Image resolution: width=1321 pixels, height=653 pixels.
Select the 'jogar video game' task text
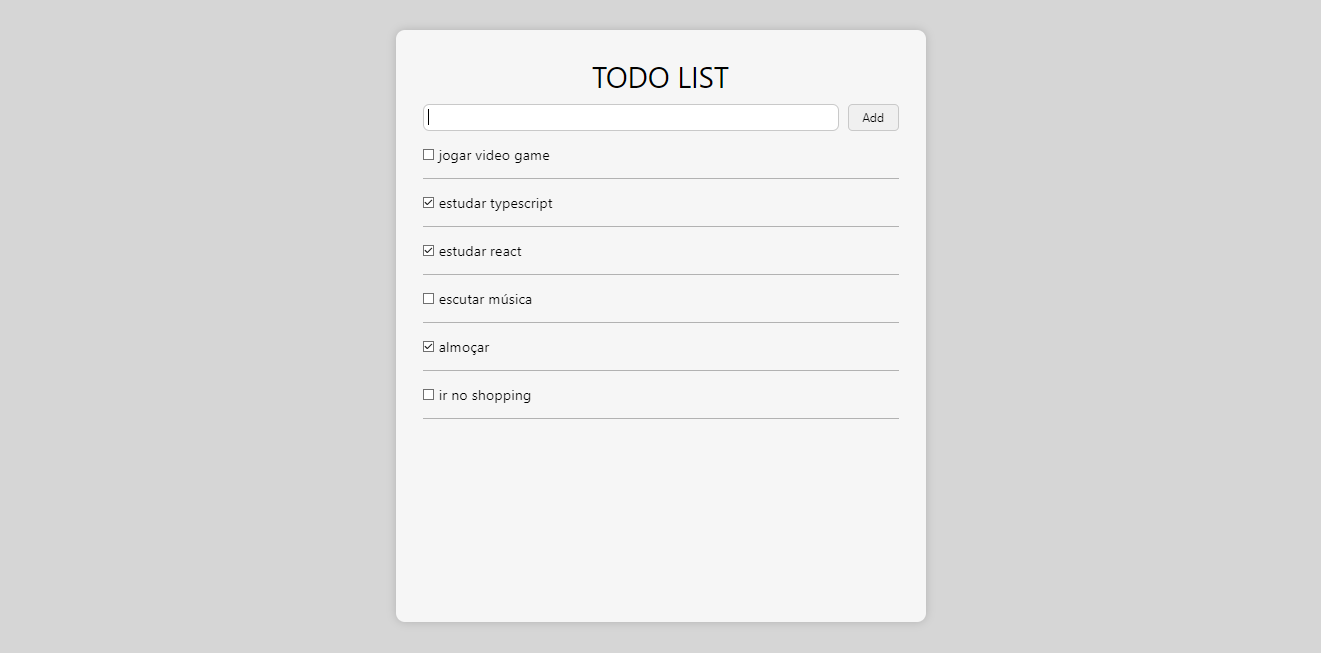(x=493, y=155)
